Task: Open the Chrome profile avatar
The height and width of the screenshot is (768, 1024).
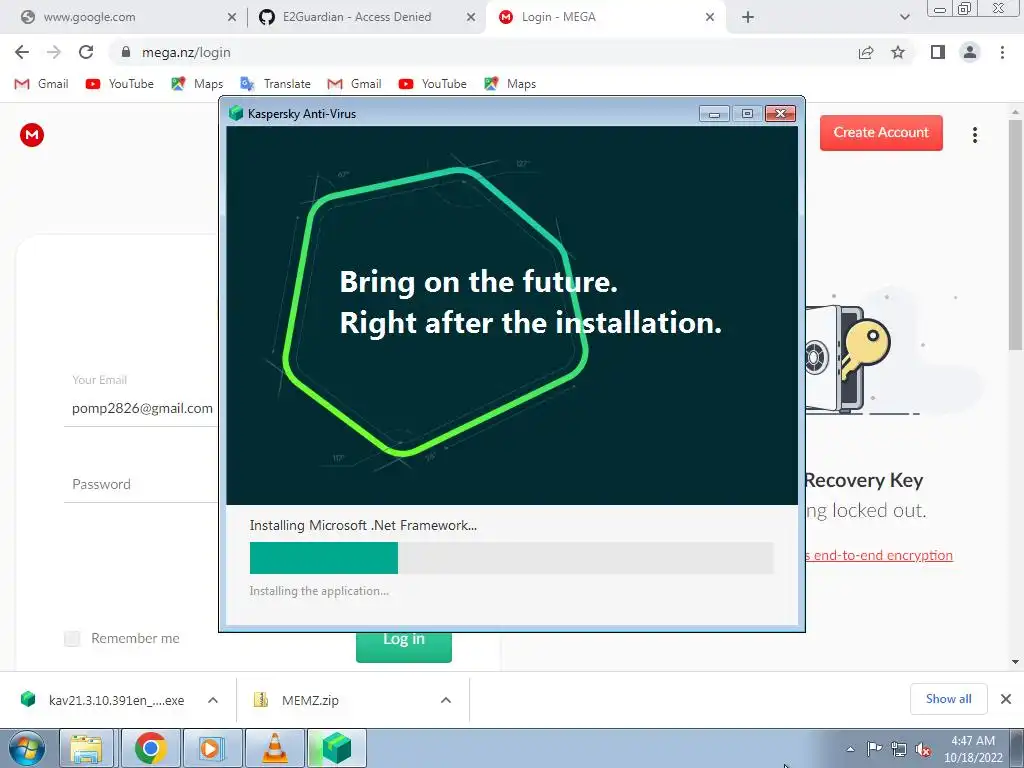Action: coord(970,52)
